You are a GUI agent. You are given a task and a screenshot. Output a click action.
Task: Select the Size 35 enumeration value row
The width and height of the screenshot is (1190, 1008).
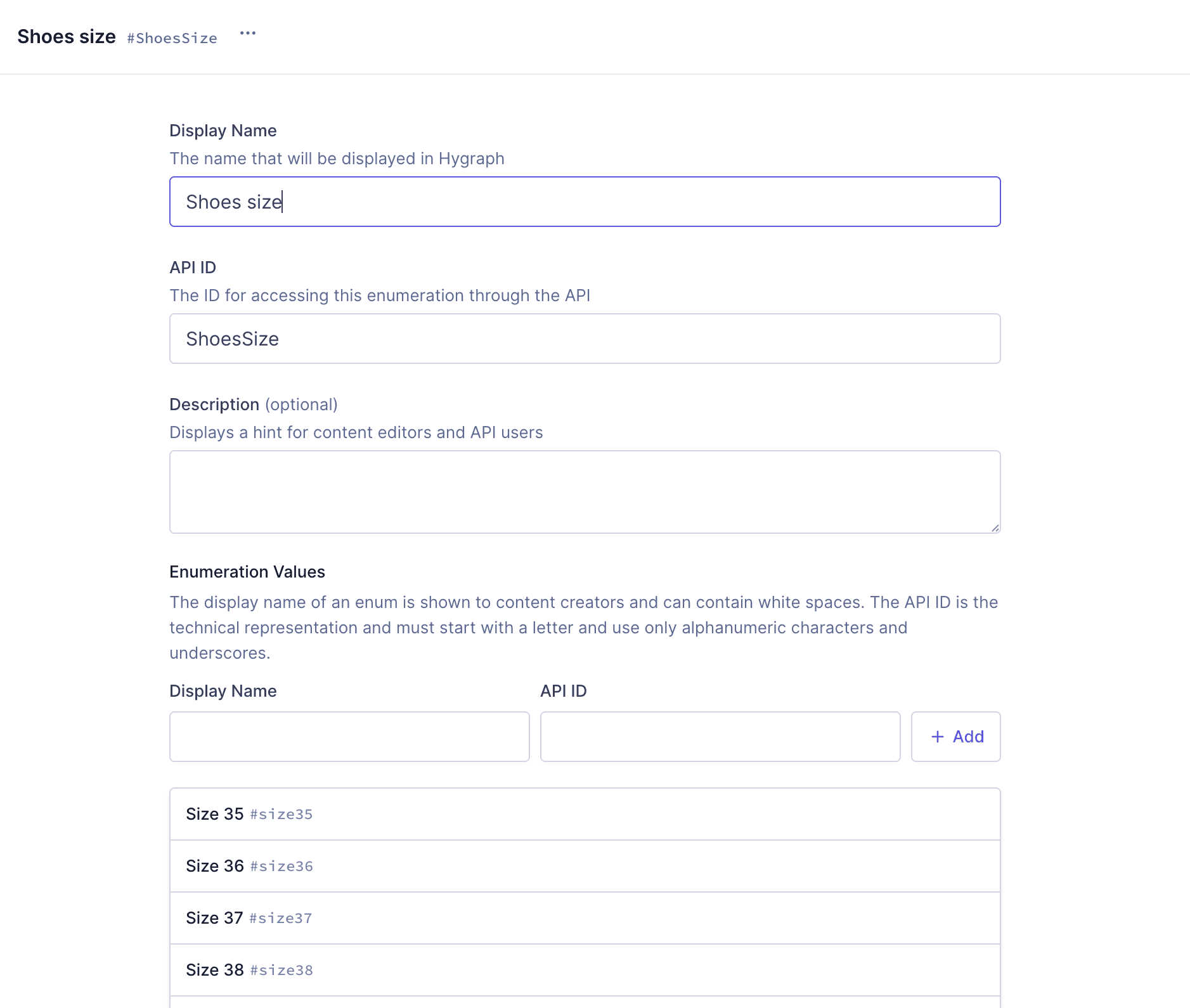(x=584, y=814)
